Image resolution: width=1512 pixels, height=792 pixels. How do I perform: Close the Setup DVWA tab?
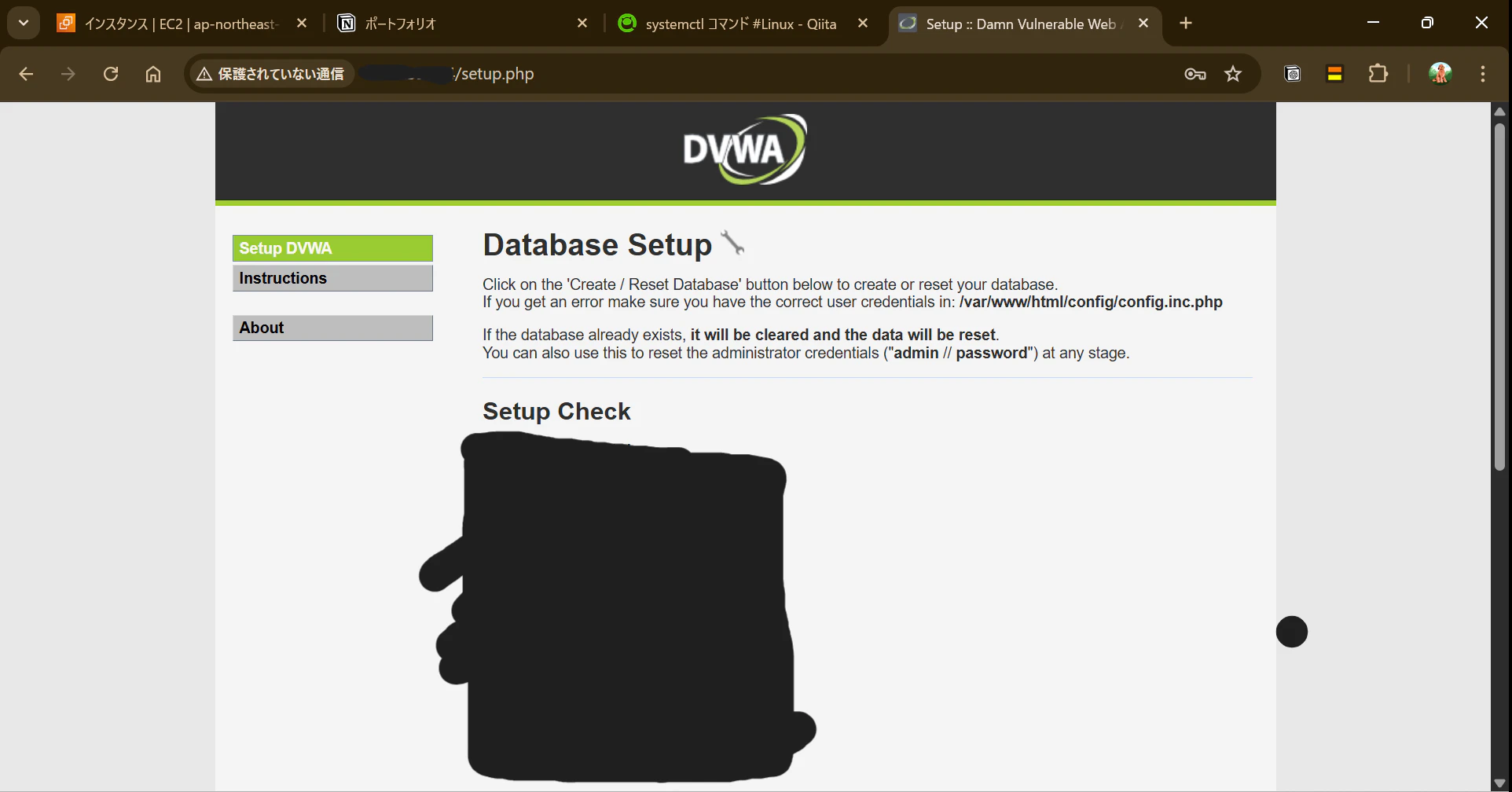pyautogui.click(x=1143, y=24)
